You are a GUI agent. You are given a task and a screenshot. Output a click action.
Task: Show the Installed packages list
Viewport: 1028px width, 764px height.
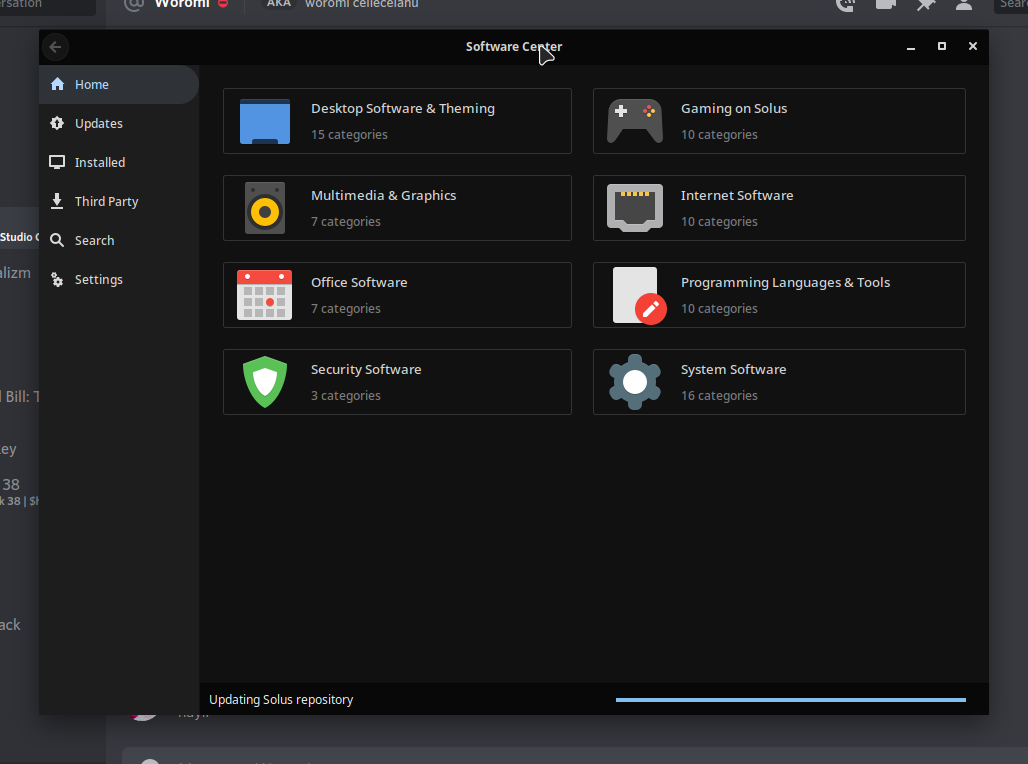[x=119, y=162]
